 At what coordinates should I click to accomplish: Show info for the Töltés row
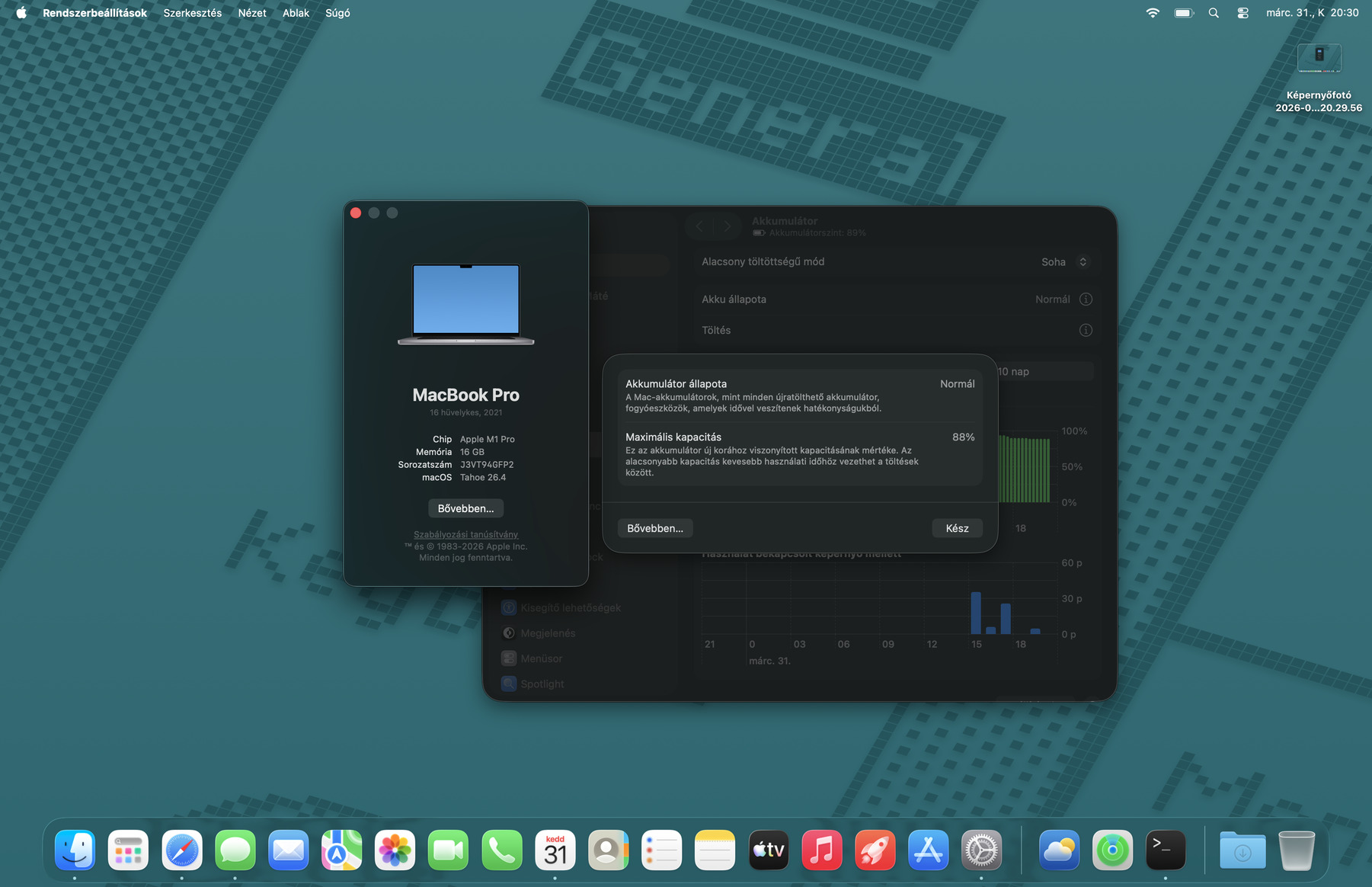pos(1086,330)
